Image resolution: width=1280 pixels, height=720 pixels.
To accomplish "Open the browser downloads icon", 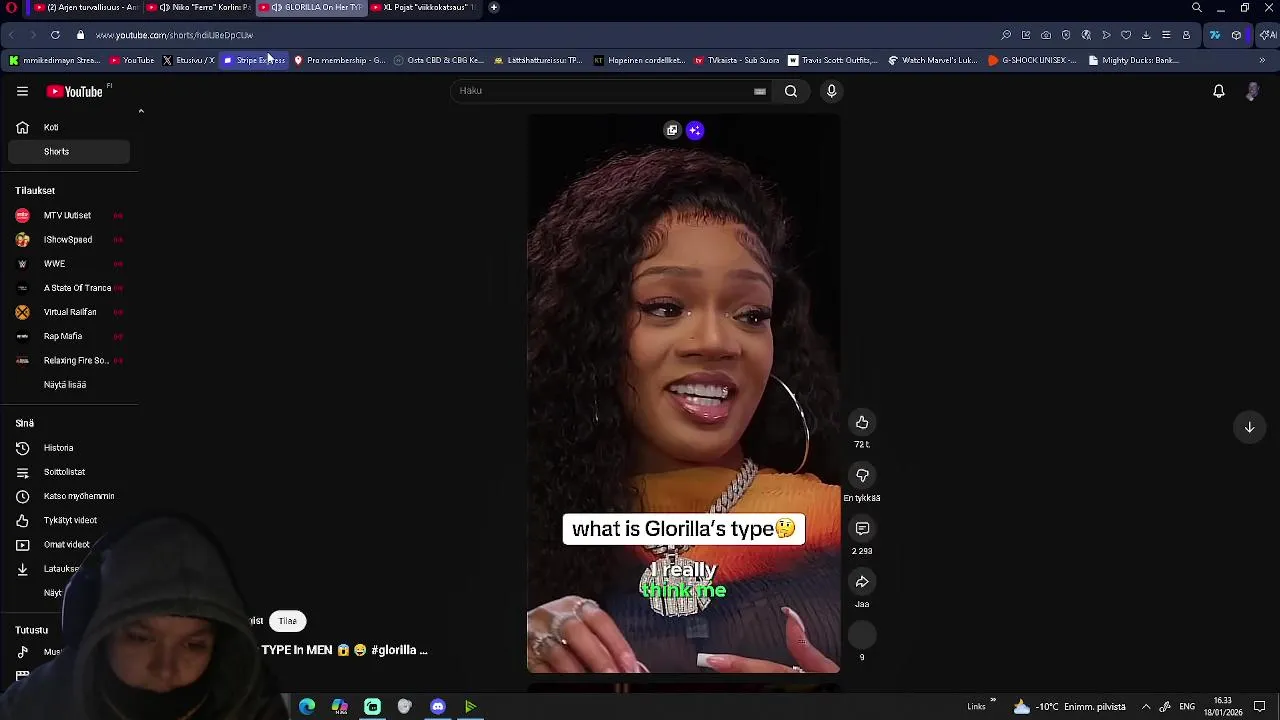I will [x=1146, y=35].
